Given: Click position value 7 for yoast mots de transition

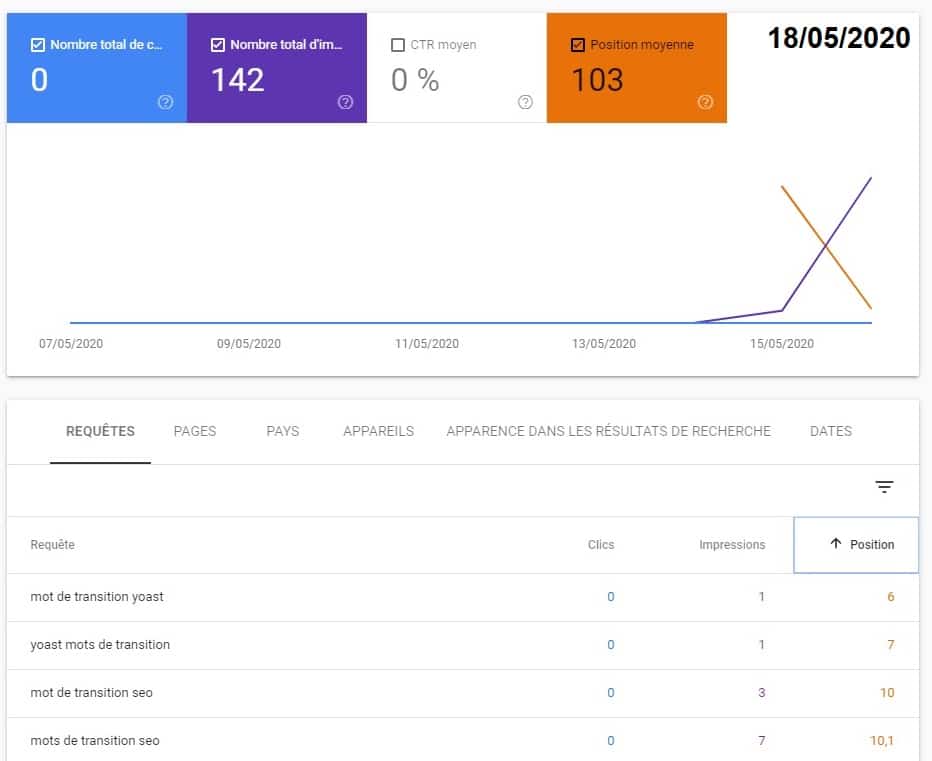Looking at the screenshot, I should [890, 645].
